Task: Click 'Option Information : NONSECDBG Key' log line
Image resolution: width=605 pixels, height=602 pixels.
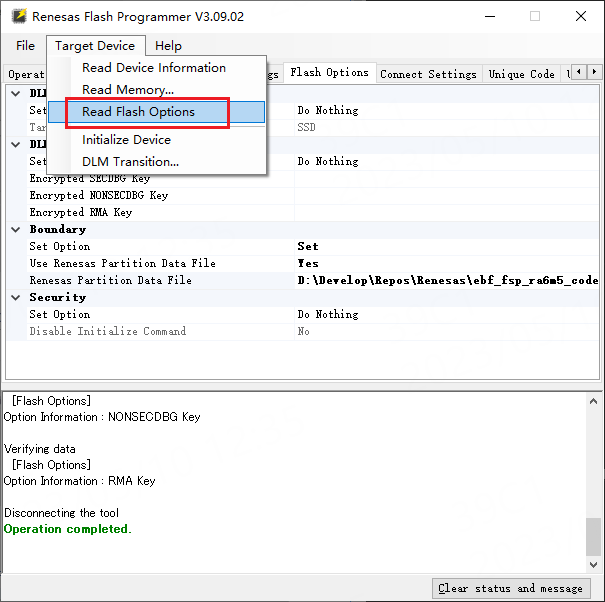Action: tap(102, 417)
